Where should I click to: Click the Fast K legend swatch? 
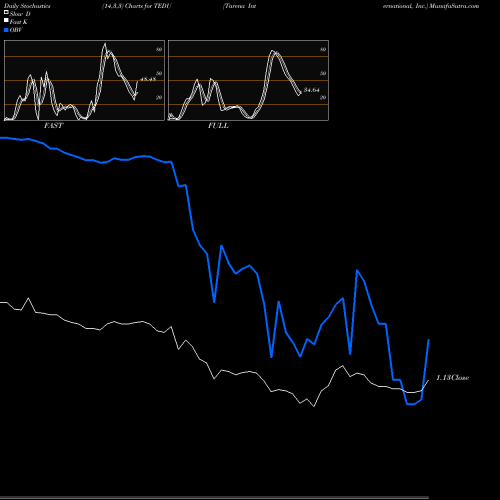click(x=6, y=21)
